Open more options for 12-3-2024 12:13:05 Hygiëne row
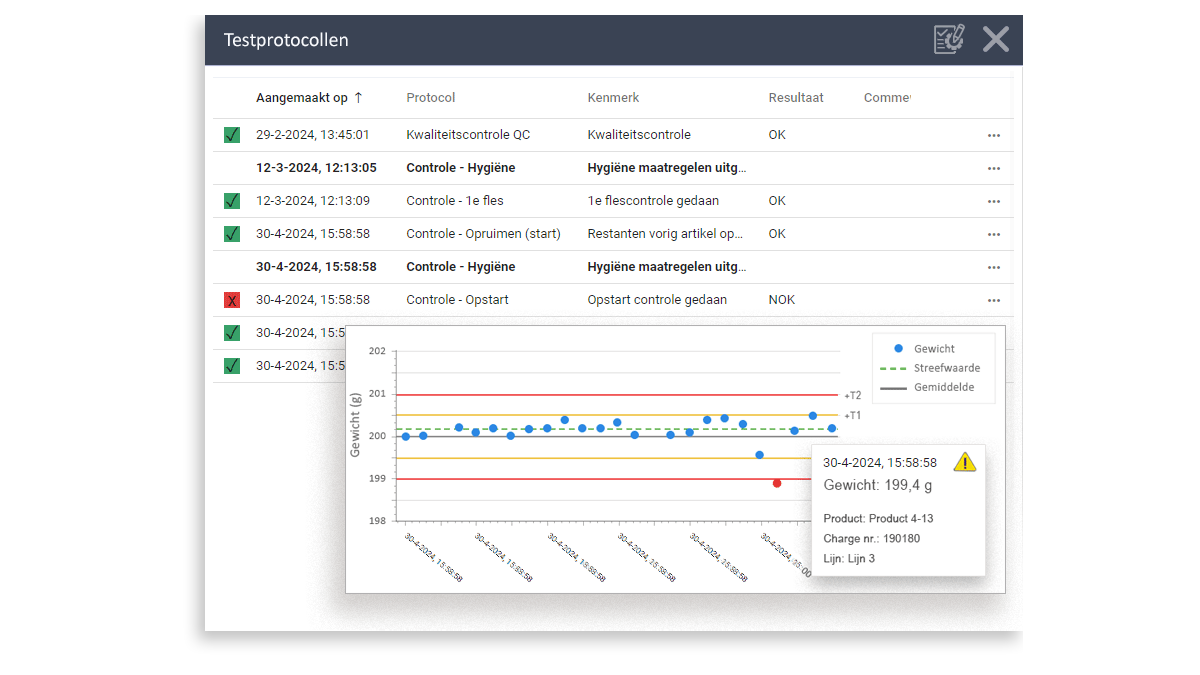 click(993, 168)
